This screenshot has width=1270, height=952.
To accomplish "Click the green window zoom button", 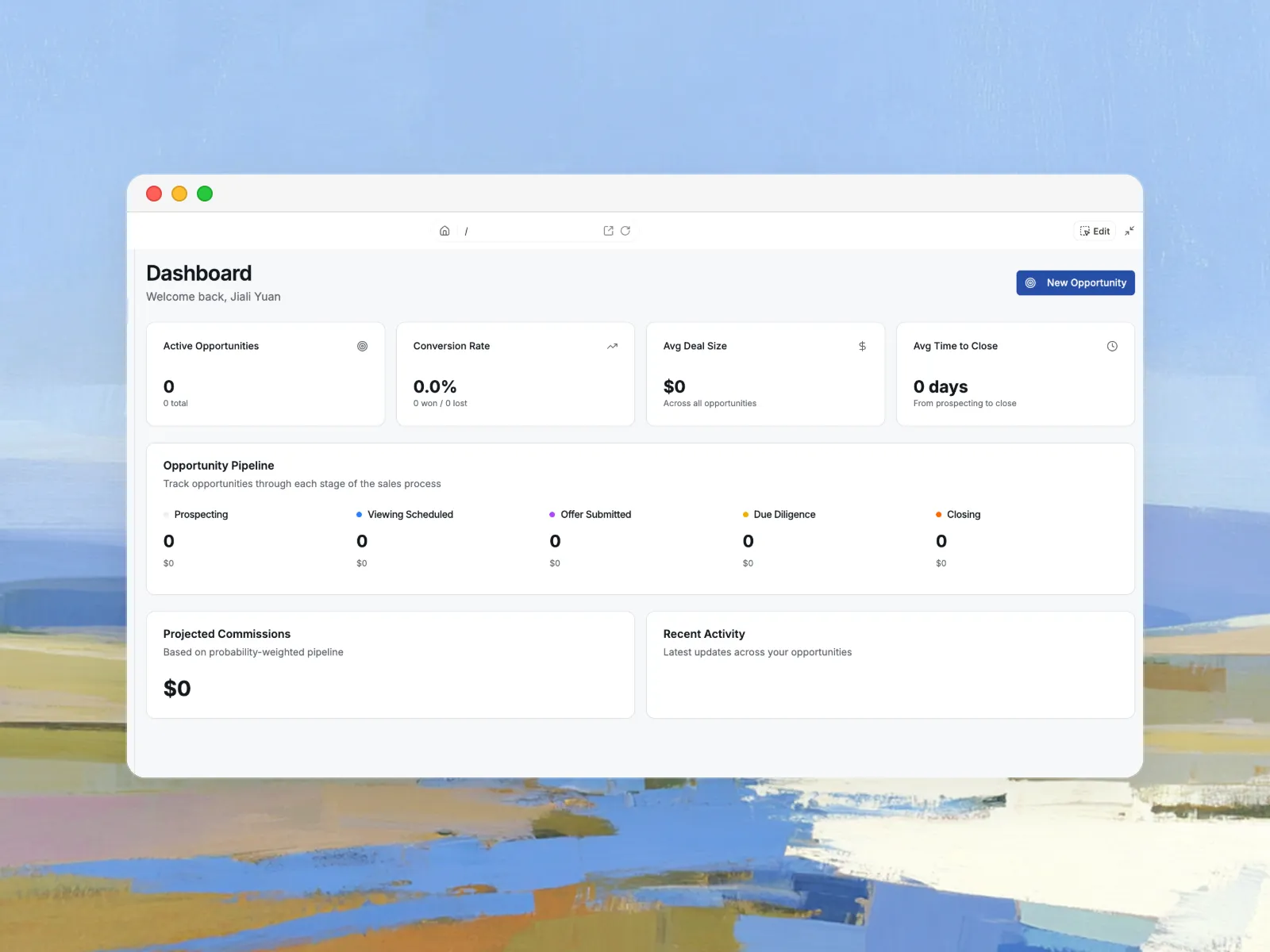I will 205,194.
